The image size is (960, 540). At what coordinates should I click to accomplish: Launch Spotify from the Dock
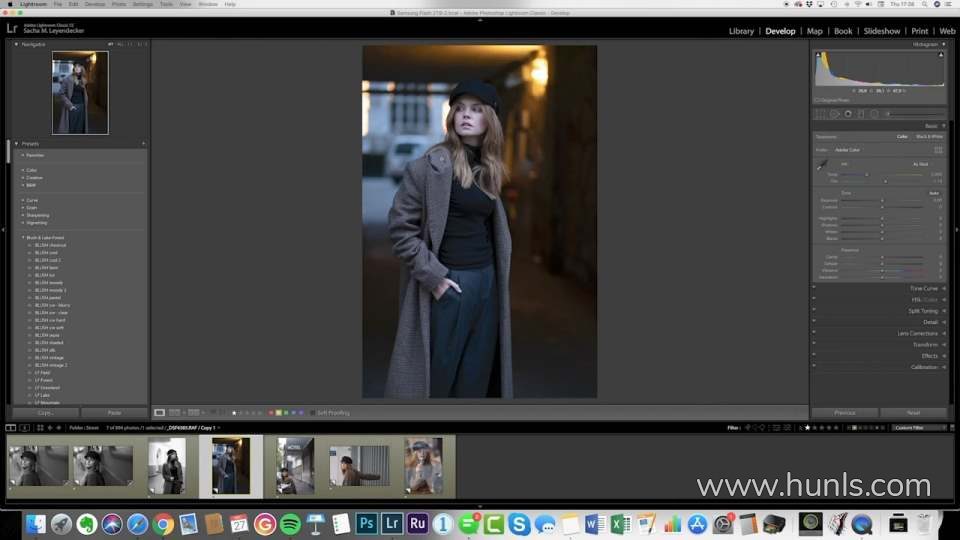(x=290, y=524)
